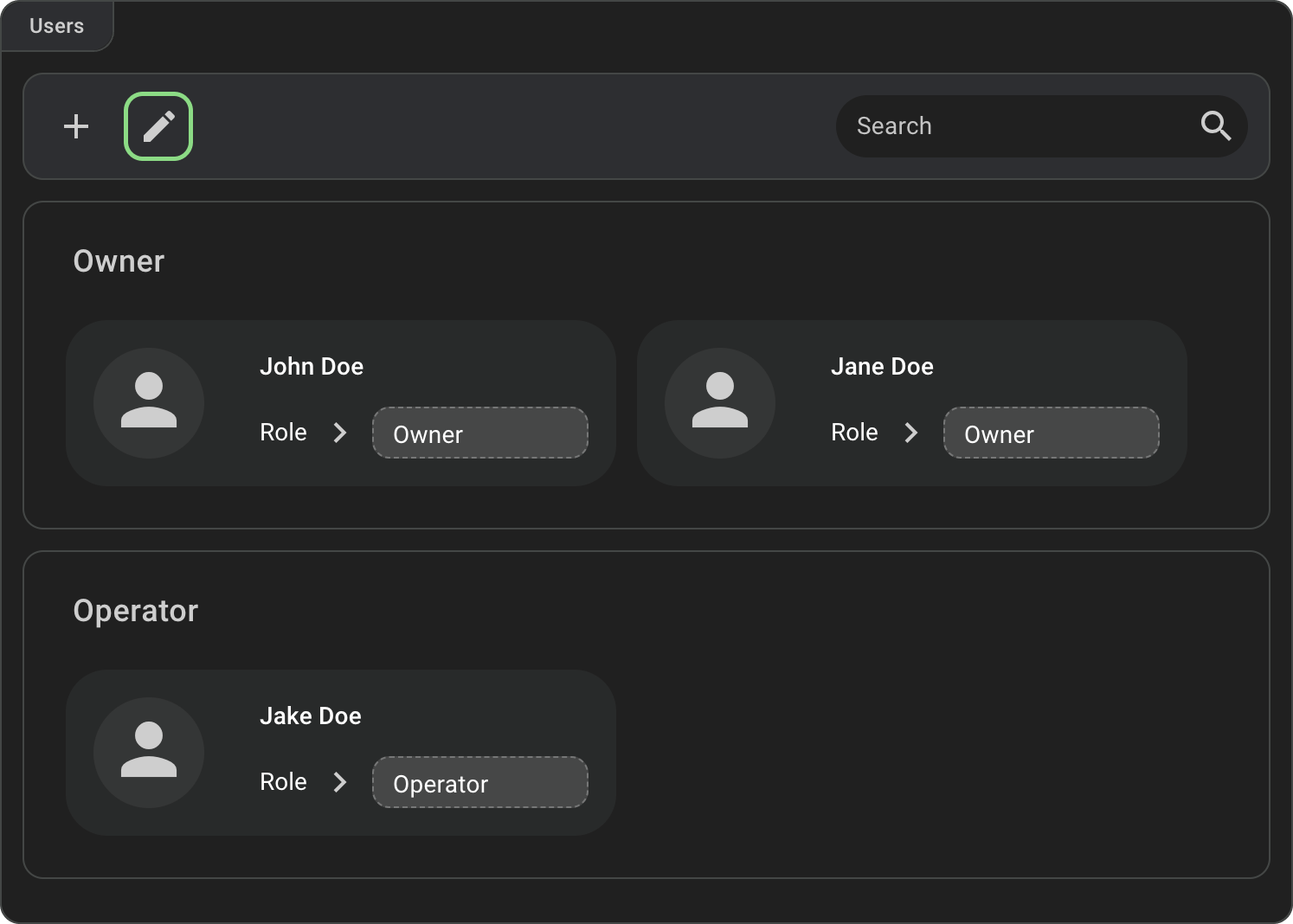The image size is (1293, 924).
Task: Open the Users tab
Action: click(57, 26)
